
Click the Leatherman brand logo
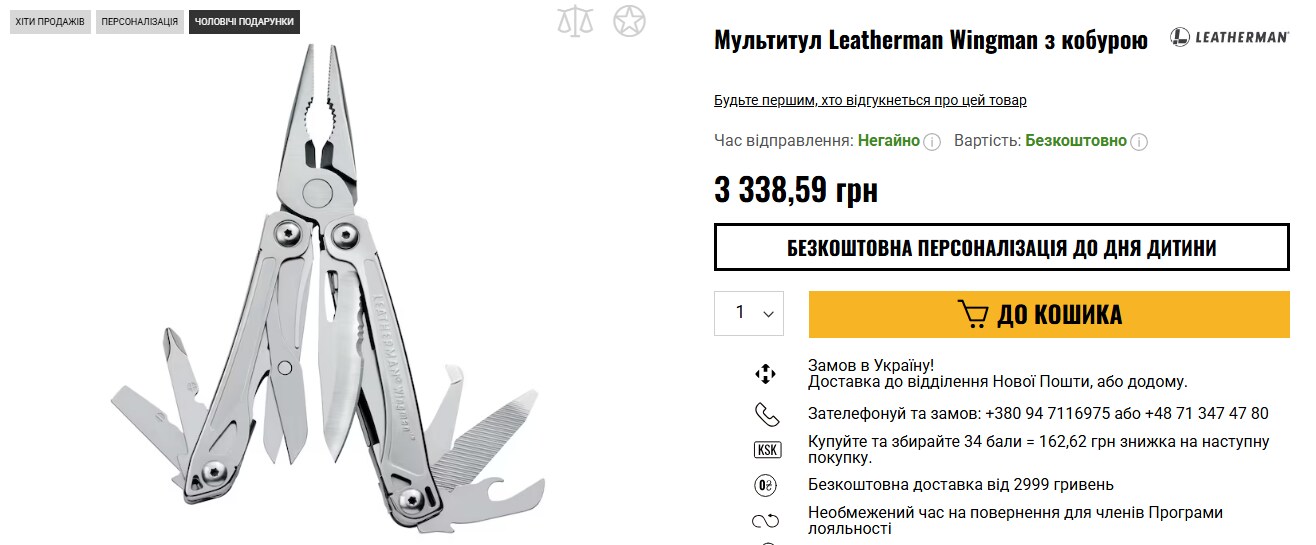pos(1229,37)
